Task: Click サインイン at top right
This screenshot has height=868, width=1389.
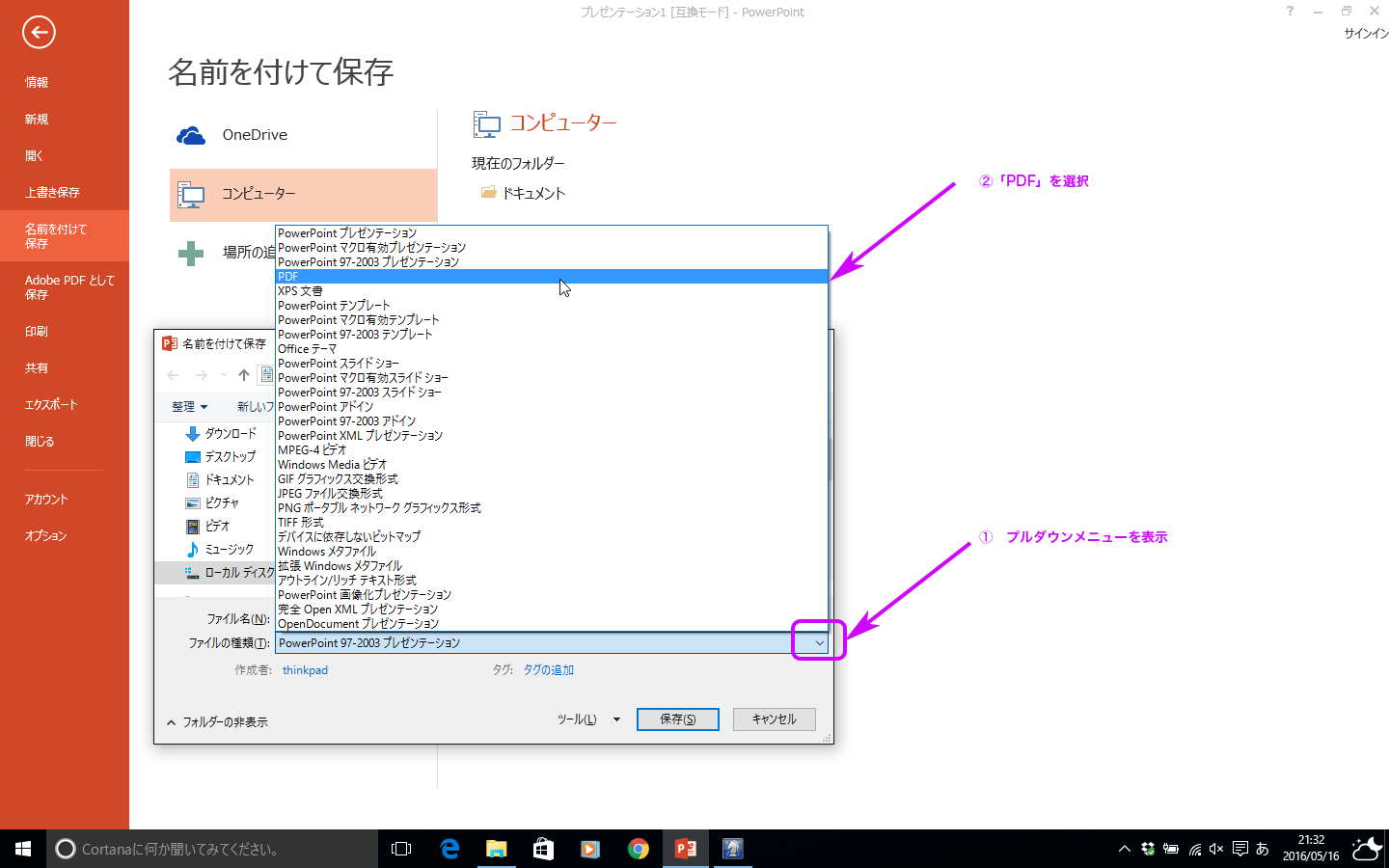Action: click(1366, 34)
